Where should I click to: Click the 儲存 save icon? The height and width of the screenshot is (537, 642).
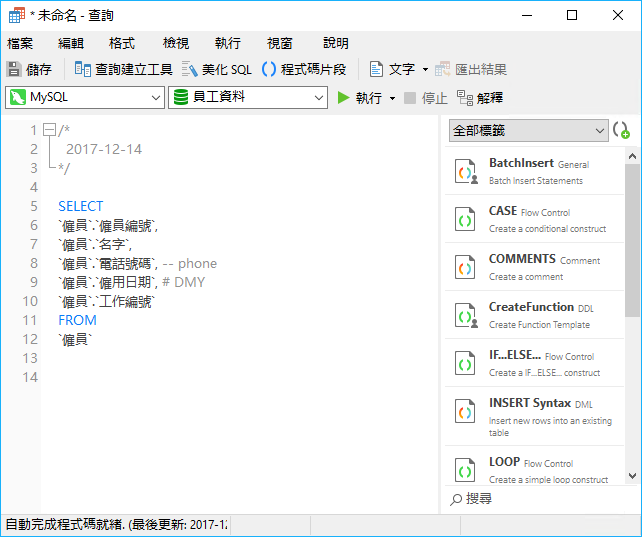(x=14, y=69)
